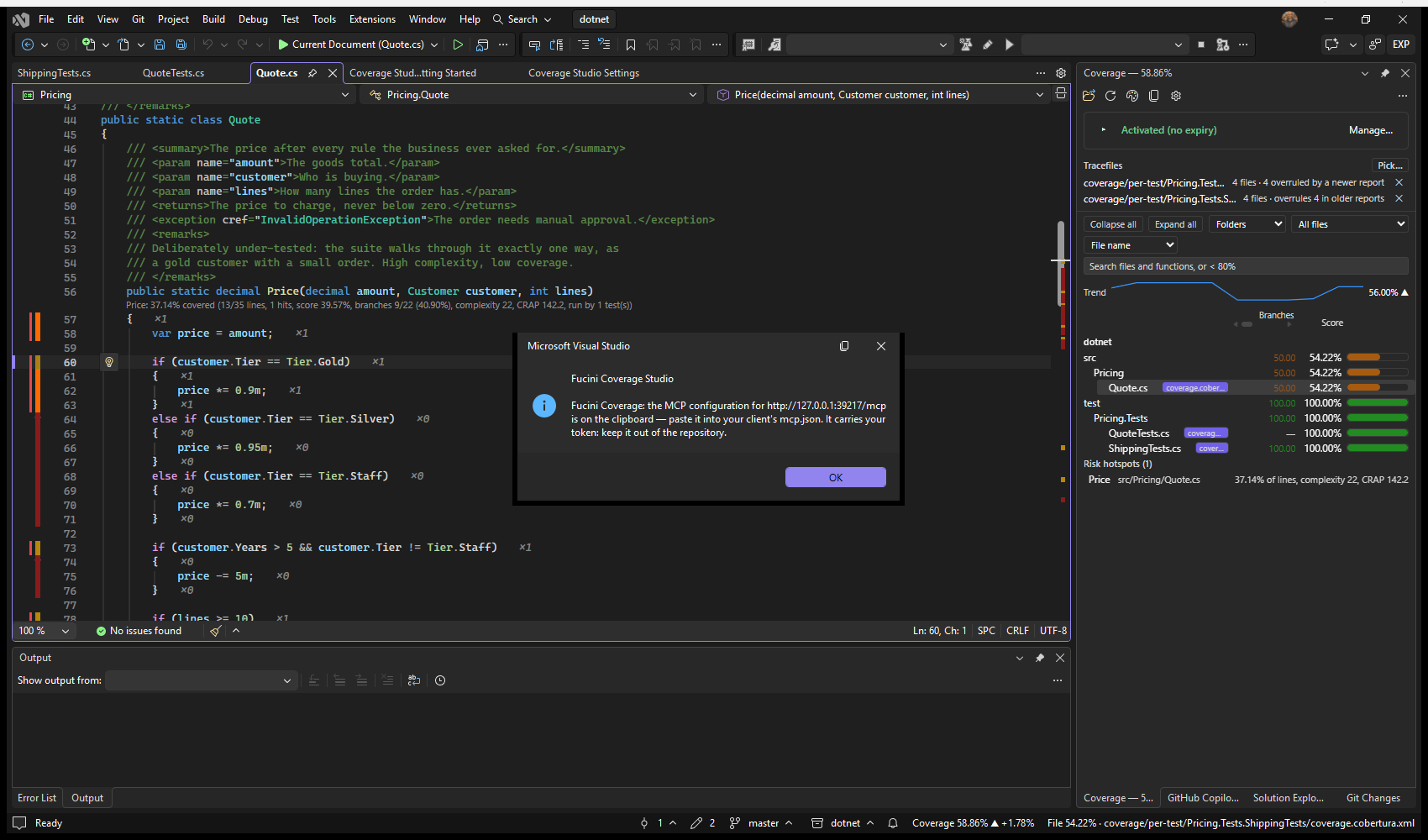This screenshot has height=840, width=1428.
Task: Open the Show output from dropdown
Action: [x=200, y=680]
